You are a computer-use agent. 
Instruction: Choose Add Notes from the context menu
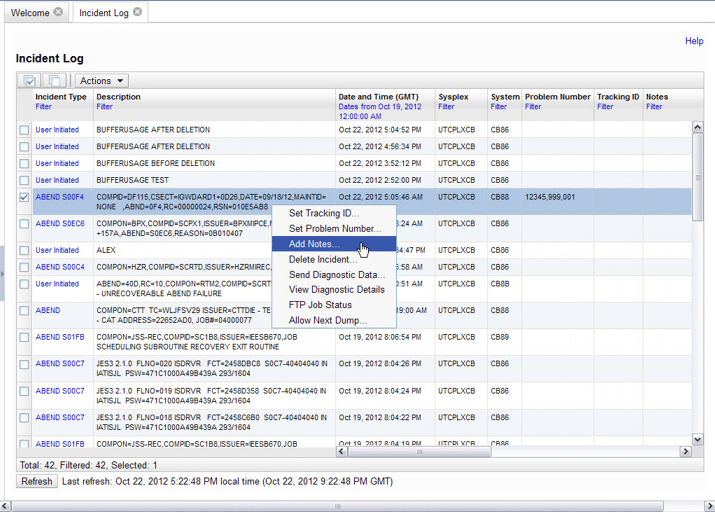pyautogui.click(x=314, y=244)
